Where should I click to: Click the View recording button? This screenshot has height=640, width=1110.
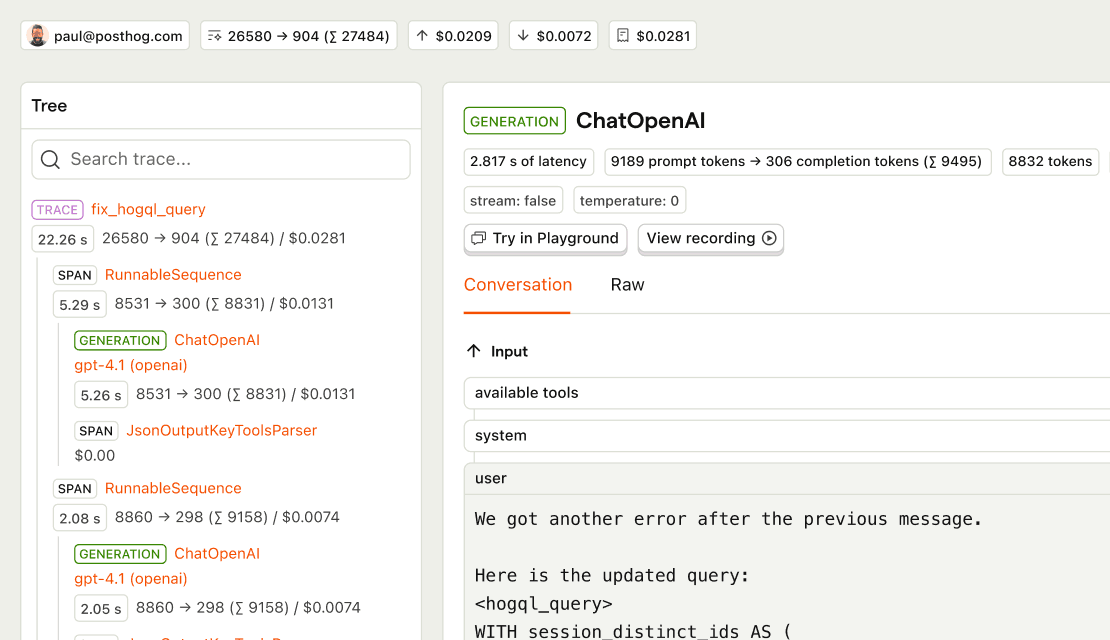[711, 239]
